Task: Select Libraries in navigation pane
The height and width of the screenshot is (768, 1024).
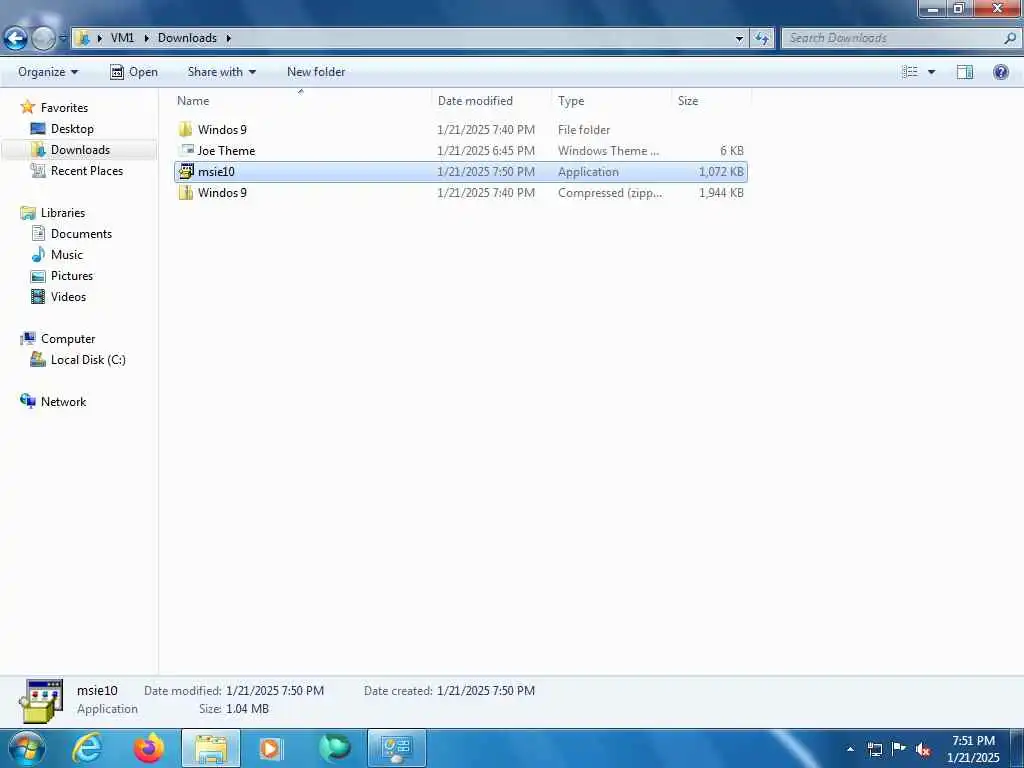Action: pos(63,213)
